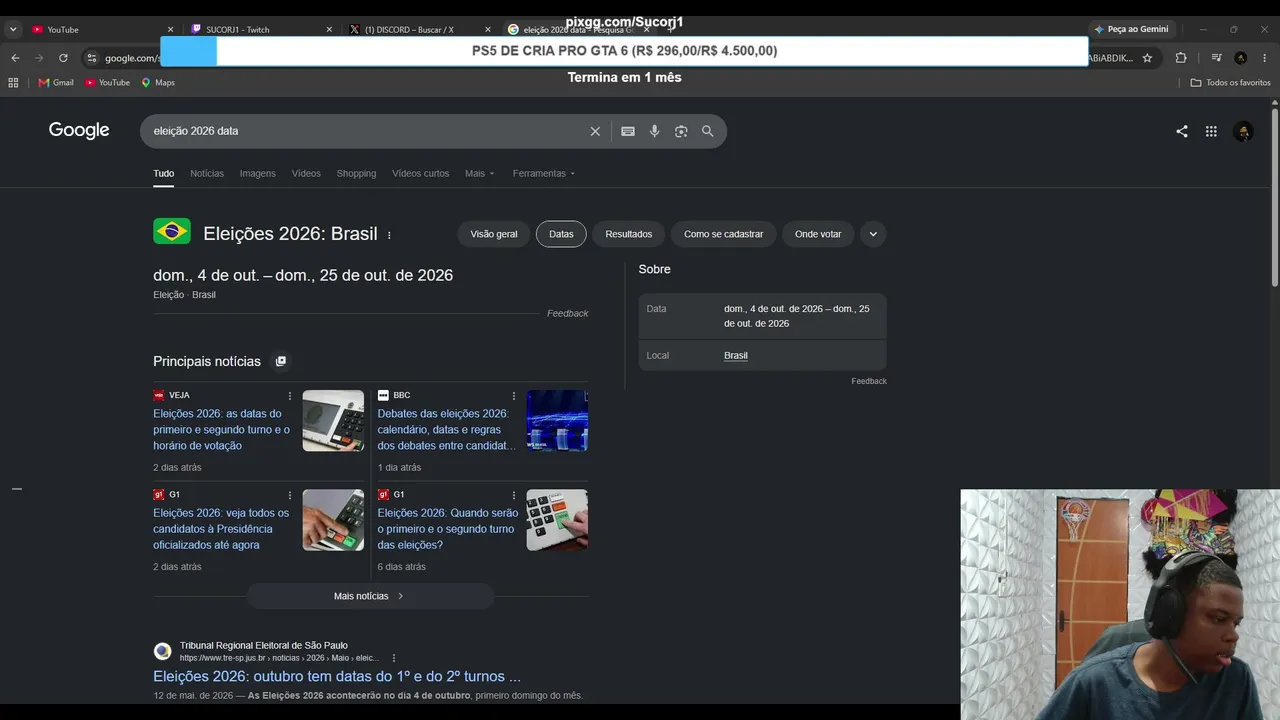Select the Resultados chip
This screenshot has width=1280, height=720.
(x=629, y=234)
